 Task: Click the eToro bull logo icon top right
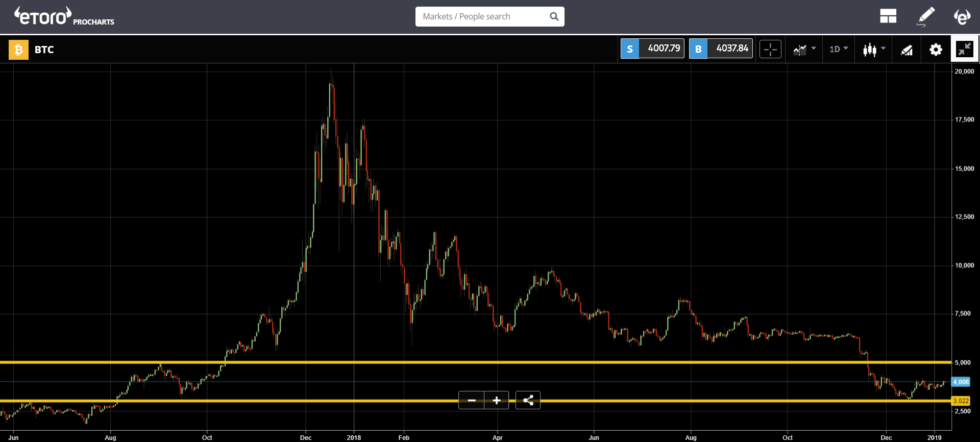coord(960,16)
